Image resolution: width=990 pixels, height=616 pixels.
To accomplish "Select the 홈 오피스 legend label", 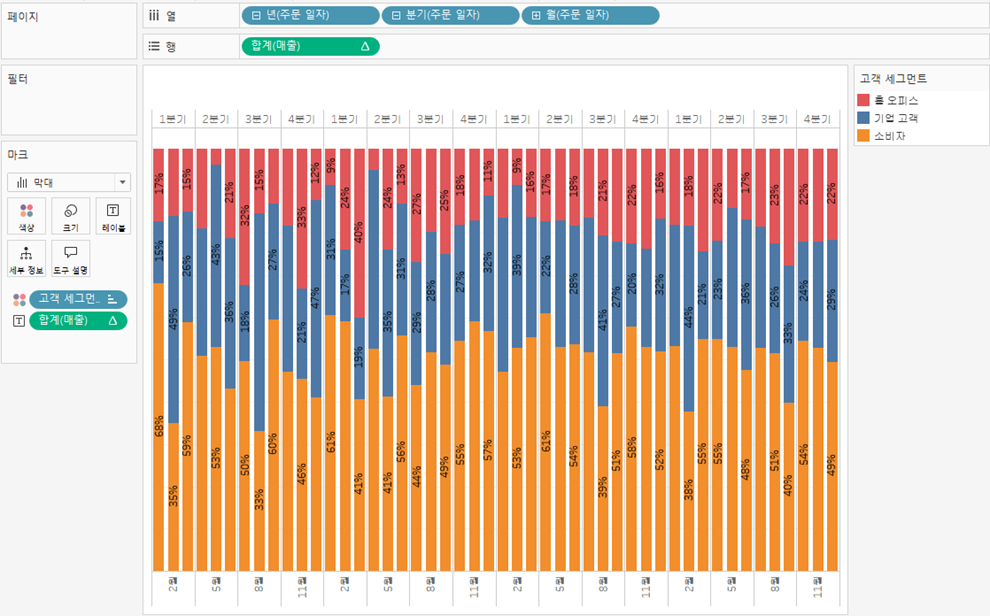I will click(896, 100).
